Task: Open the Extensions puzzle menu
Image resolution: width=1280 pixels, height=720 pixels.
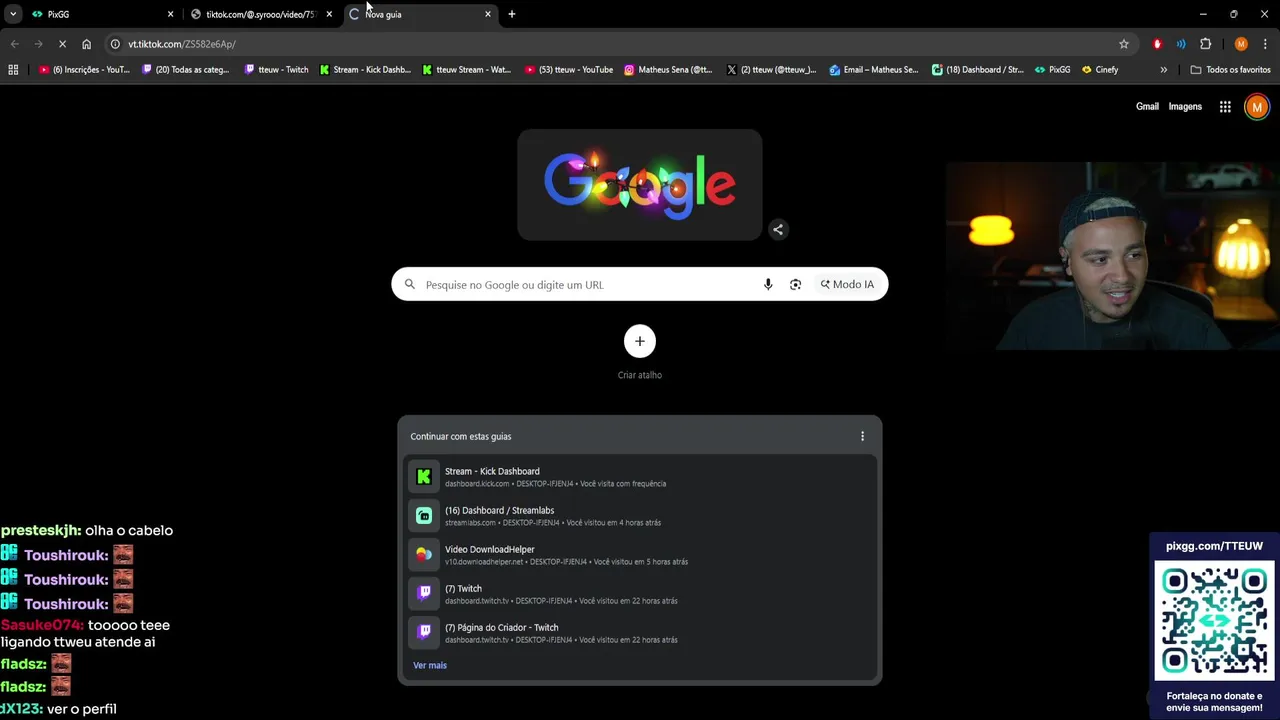Action: 1205,44
